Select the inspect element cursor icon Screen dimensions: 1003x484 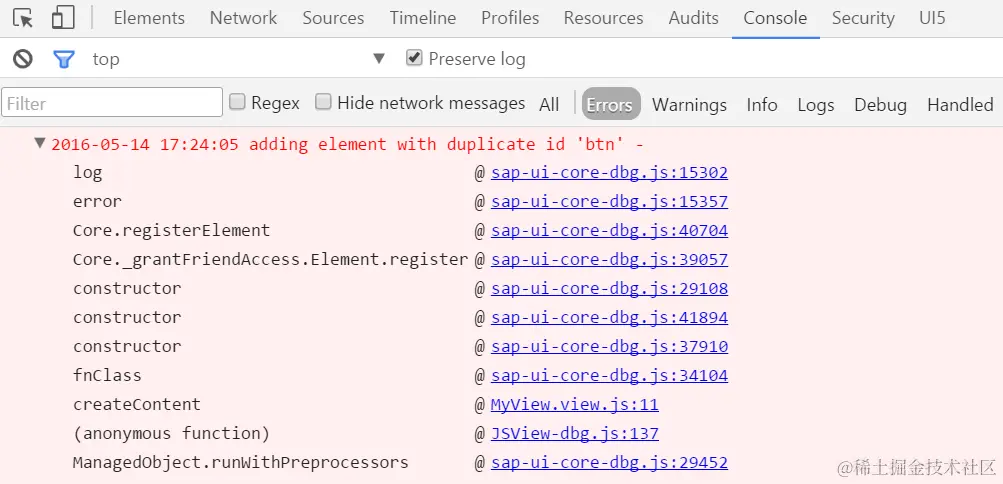[x=23, y=18]
